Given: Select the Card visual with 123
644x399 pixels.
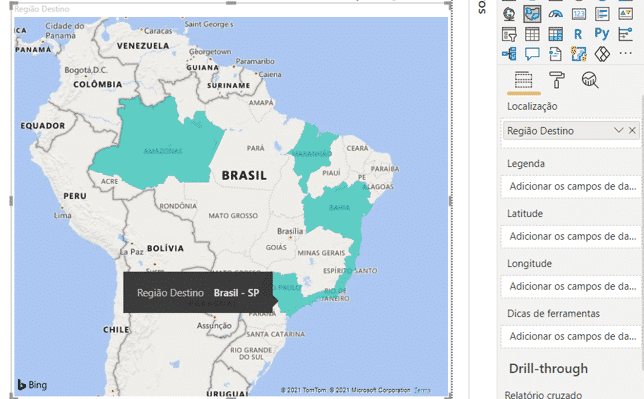Looking at the screenshot, I should [579, 14].
